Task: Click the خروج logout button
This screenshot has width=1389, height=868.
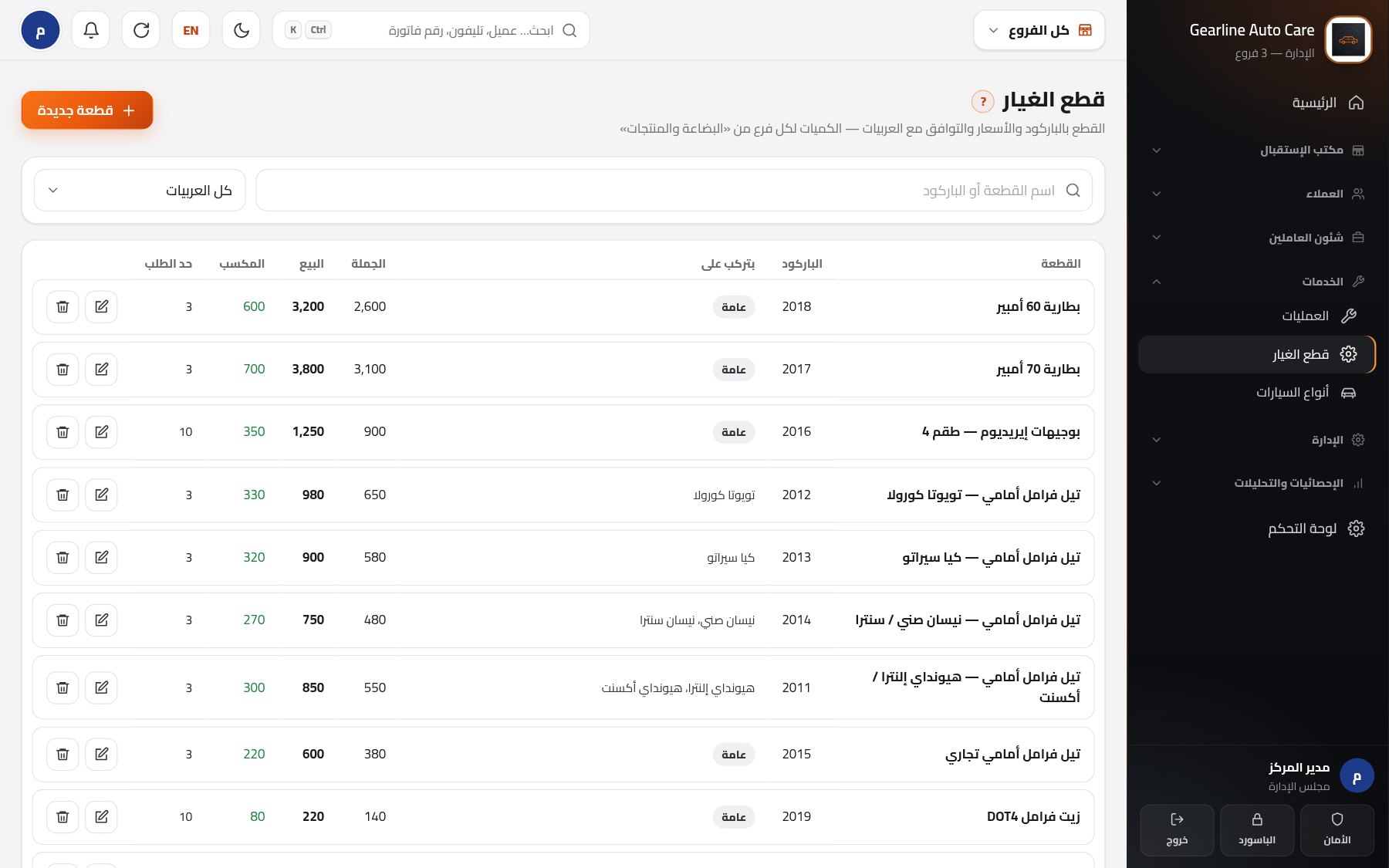Action: (x=1177, y=830)
